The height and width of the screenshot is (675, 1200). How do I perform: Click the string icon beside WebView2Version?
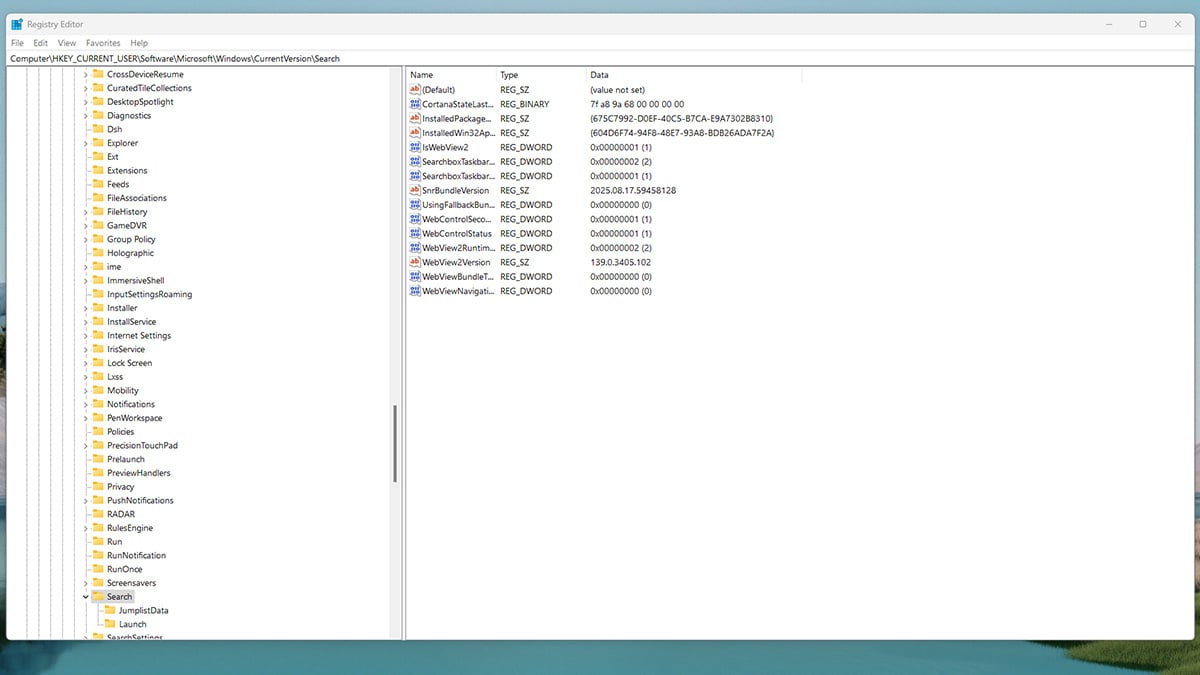click(x=415, y=262)
